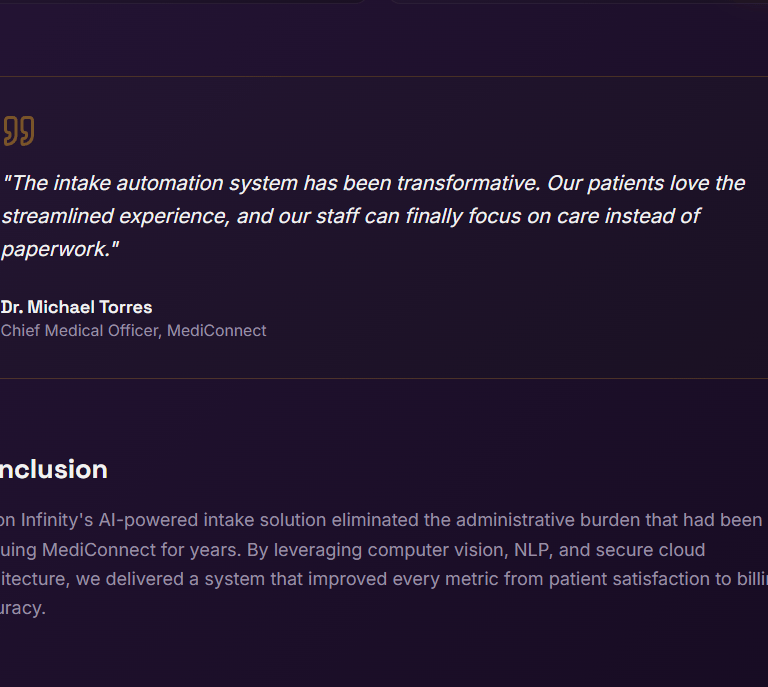Click the orange quotation mark icon

(18, 131)
